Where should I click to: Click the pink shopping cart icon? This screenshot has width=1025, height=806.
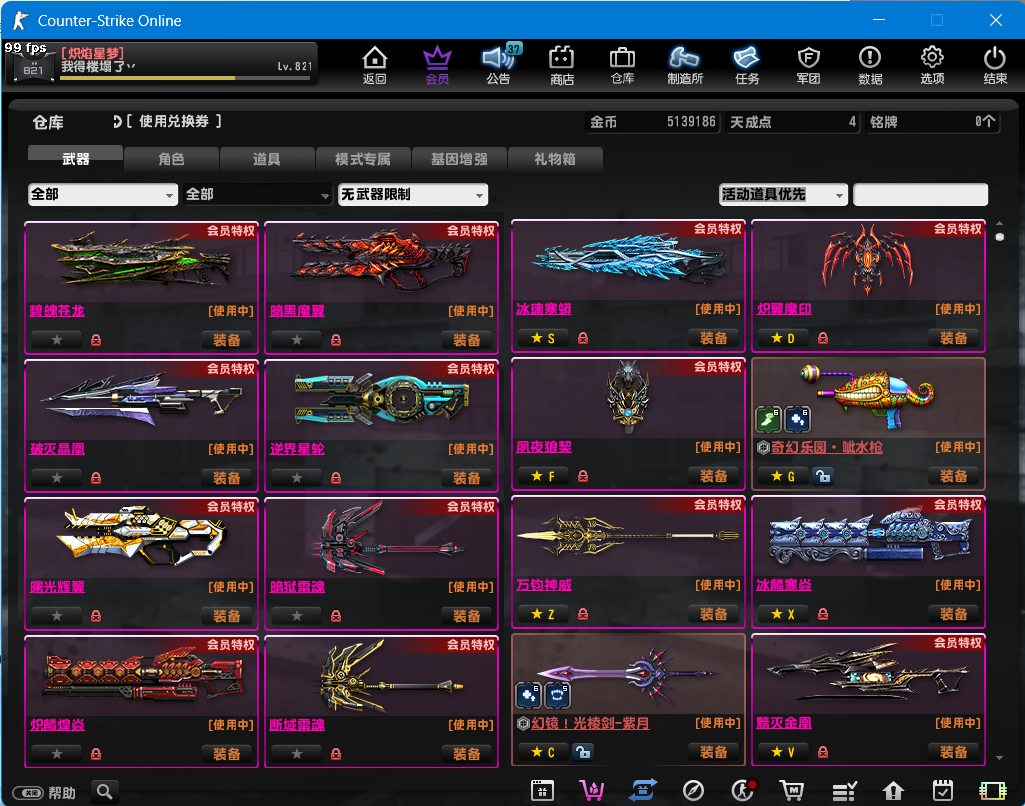pyautogui.click(x=592, y=790)
